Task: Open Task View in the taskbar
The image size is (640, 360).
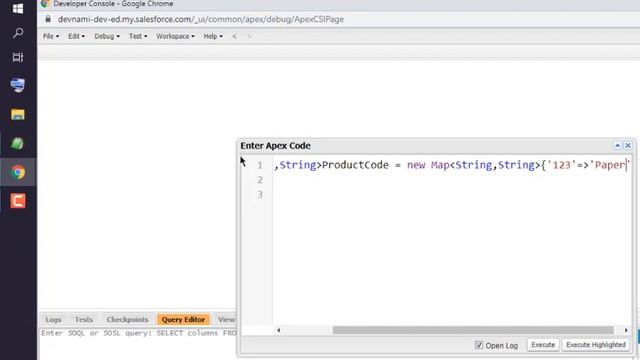Action: [x=18, y=57]
